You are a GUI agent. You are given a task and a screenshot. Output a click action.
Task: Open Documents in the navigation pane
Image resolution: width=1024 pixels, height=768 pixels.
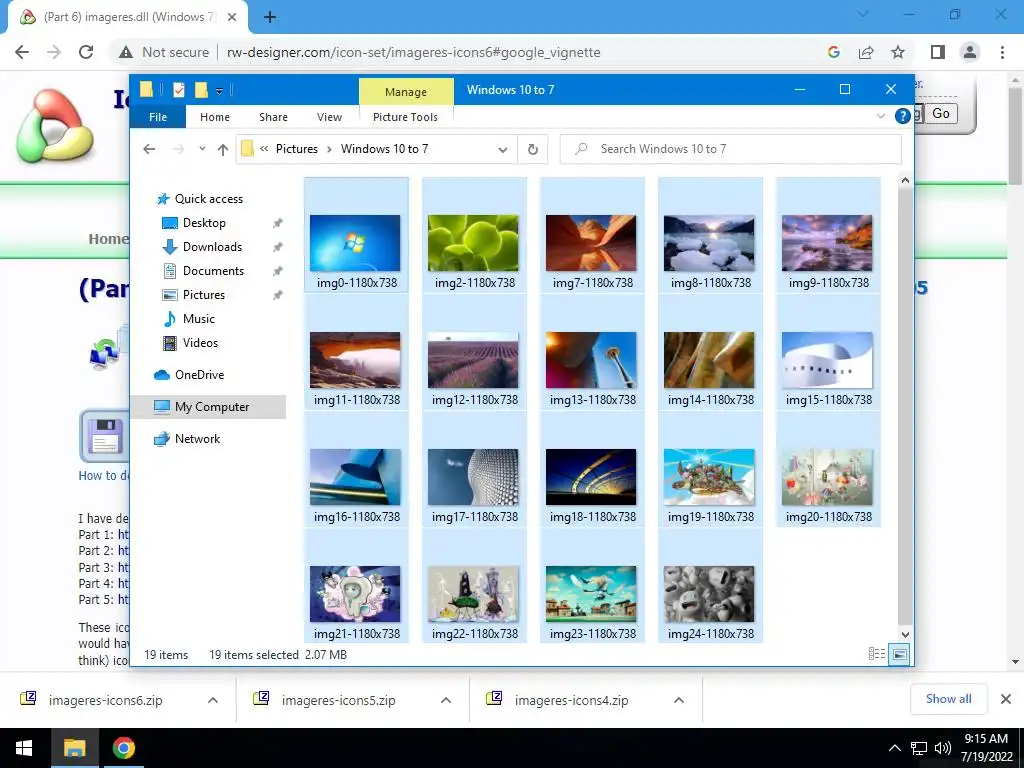pos(213,270)
